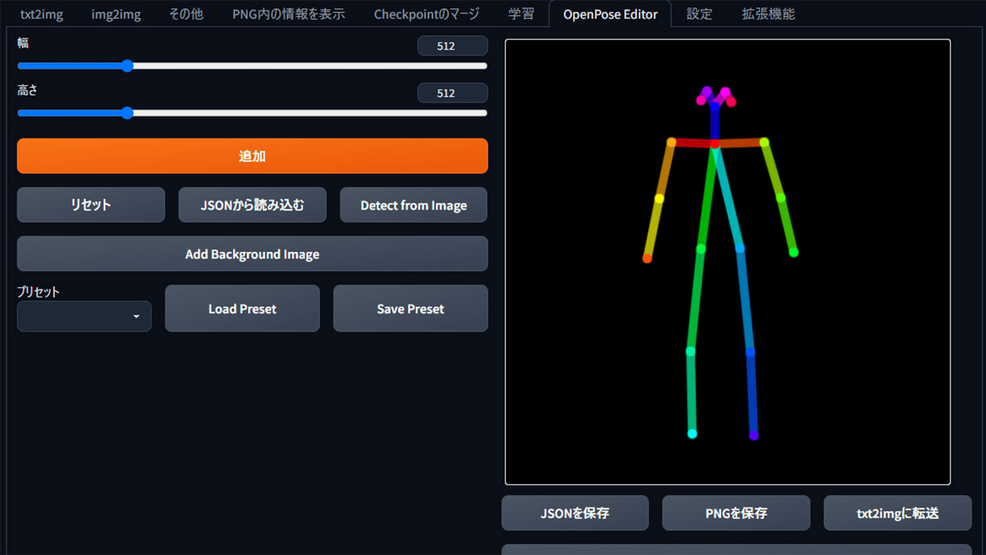Click the 高さ slider handle
Image resolution: width=986 pixels, height=555 pixels.
(x=127, y=113)
